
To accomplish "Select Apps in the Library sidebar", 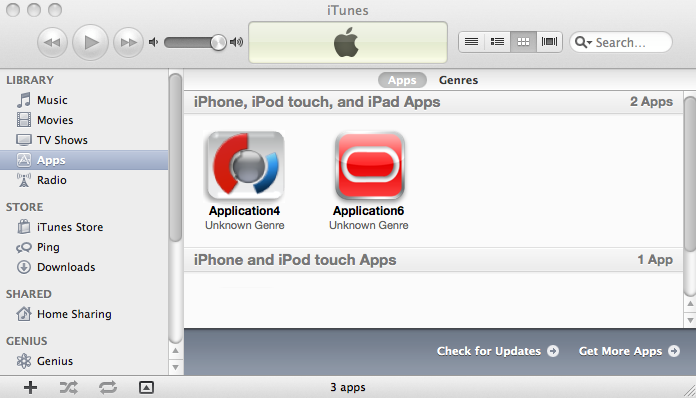I will pos(84,160).
